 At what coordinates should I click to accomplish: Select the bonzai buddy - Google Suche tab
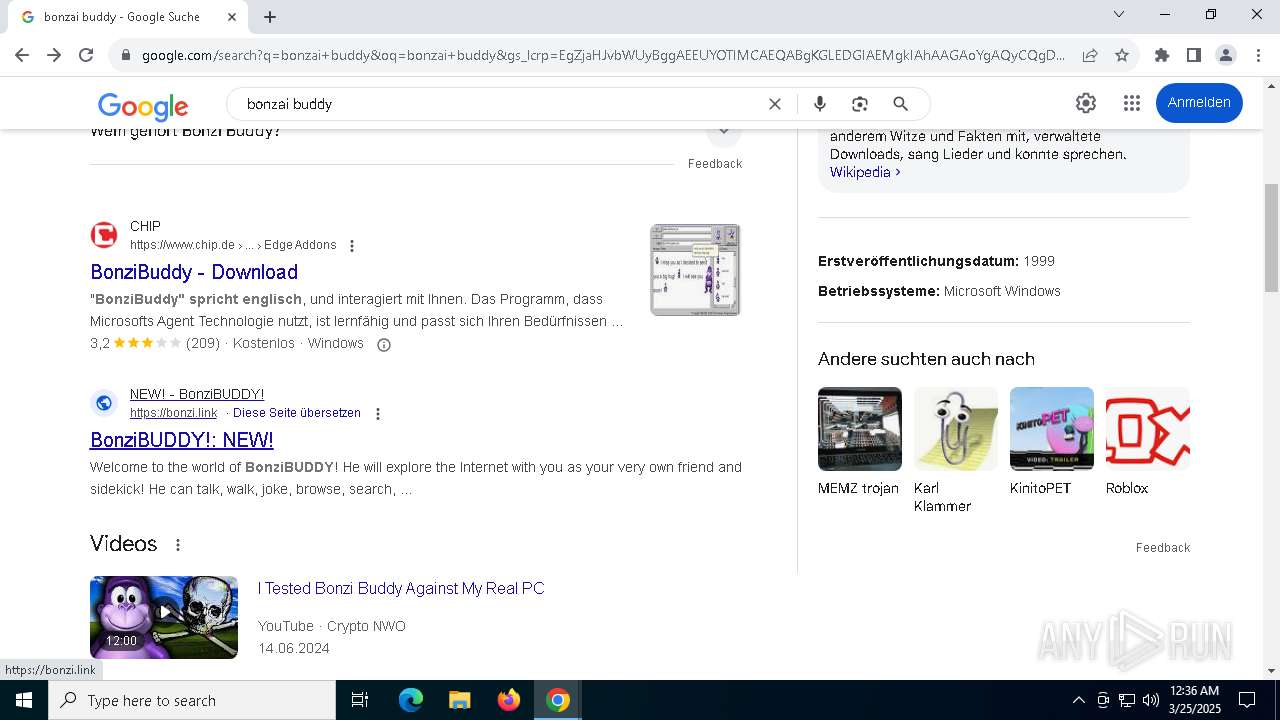[x=128, y=17]
